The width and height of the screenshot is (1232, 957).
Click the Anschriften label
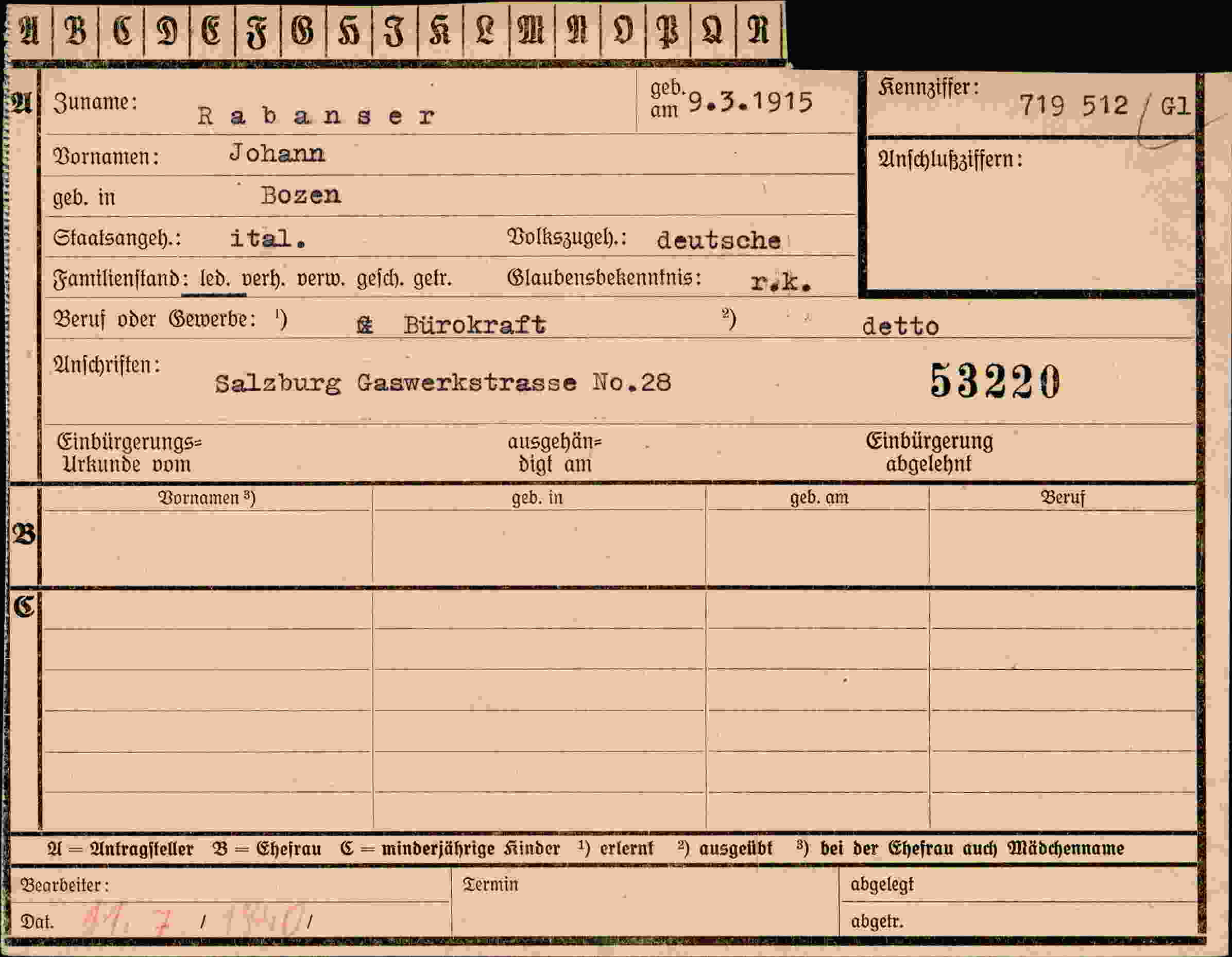[x=107, y=365]
